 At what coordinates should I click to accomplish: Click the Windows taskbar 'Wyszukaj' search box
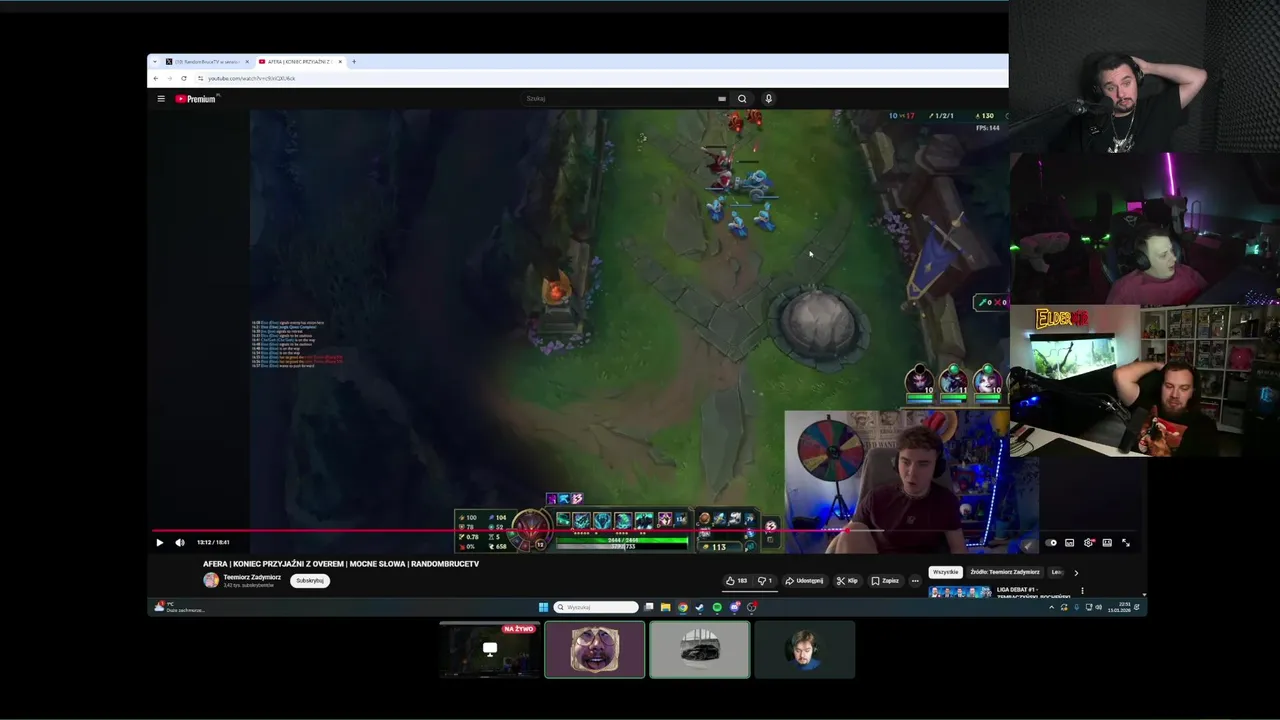(x=596, y=607)
